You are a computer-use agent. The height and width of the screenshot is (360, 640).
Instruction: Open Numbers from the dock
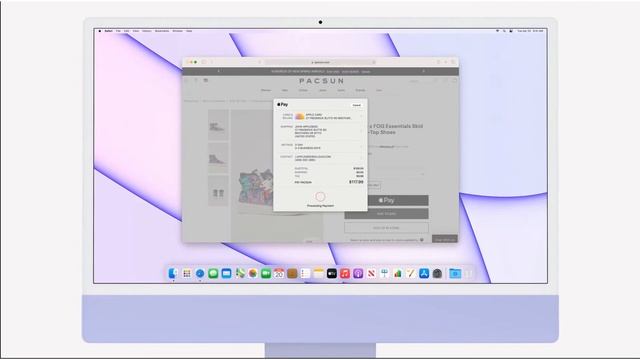398,273
